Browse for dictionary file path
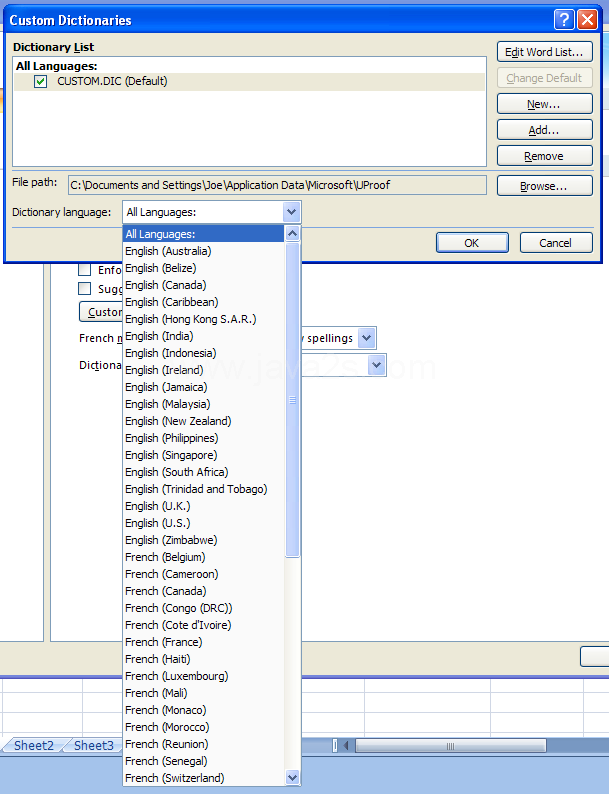Screen dimensions: 609x794 544,186
